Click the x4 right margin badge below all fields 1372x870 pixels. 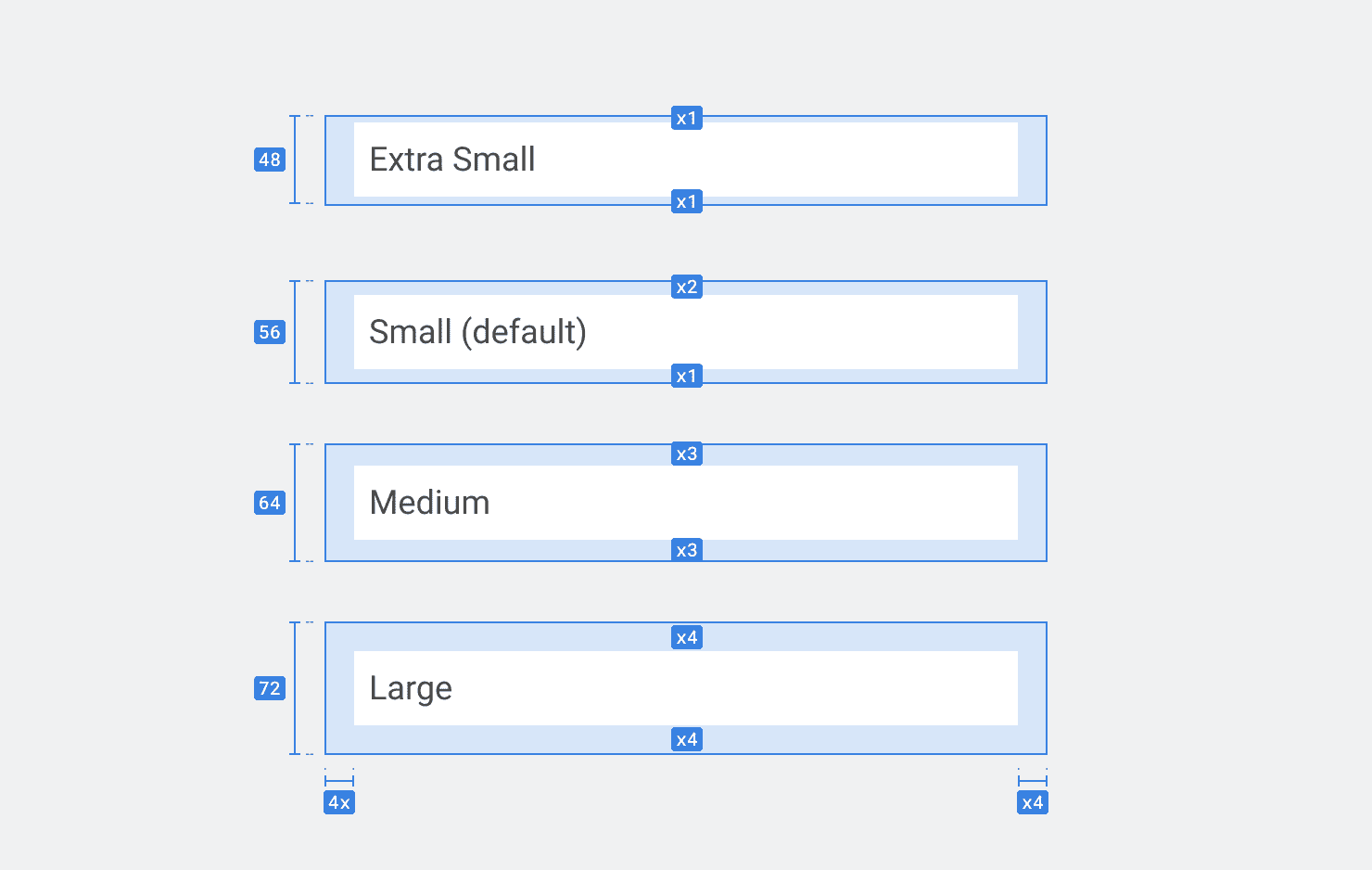coord(1033,803)
